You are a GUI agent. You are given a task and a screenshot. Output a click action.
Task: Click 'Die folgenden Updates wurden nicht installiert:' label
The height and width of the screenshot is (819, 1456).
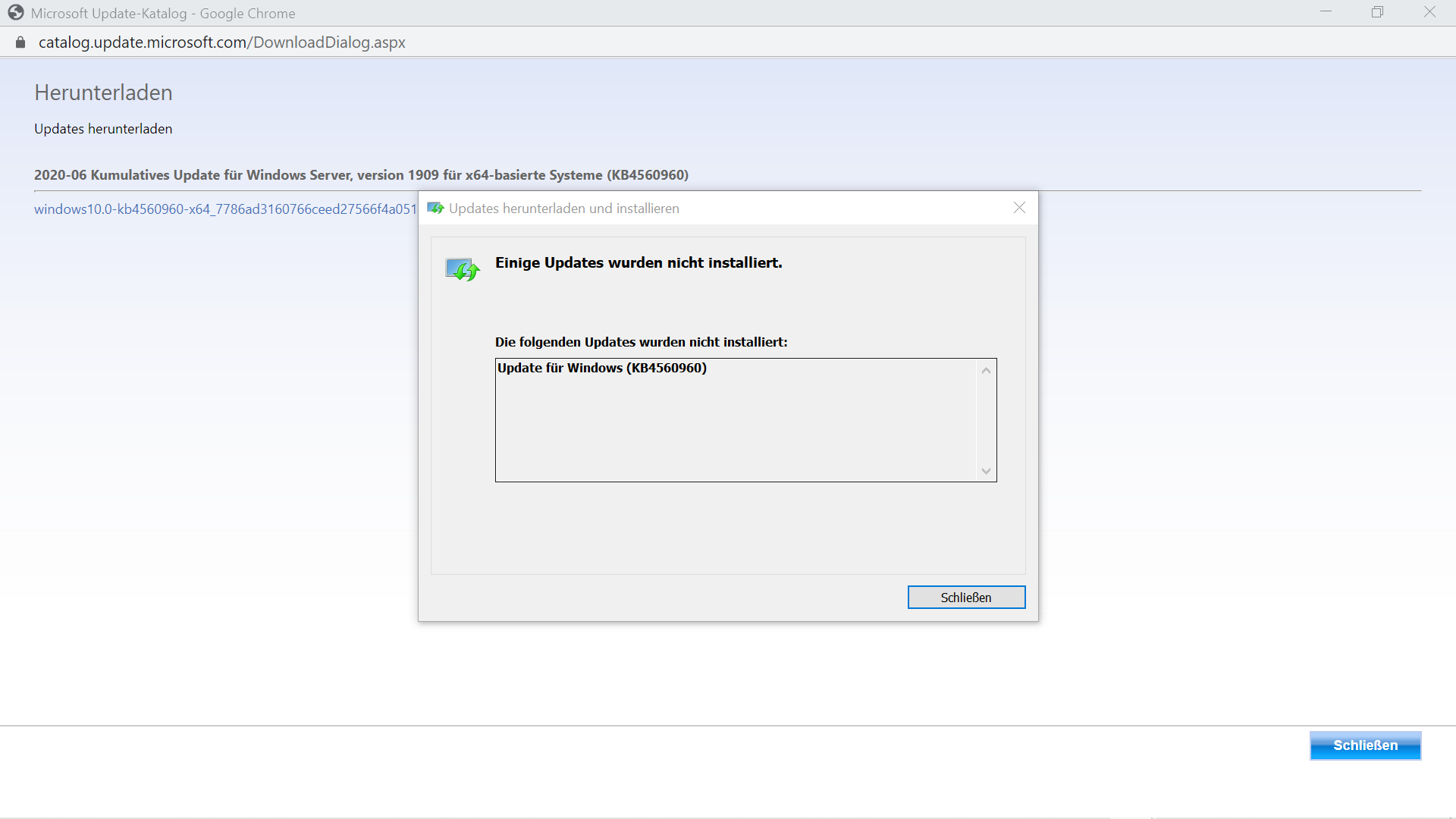click(641, 342)
